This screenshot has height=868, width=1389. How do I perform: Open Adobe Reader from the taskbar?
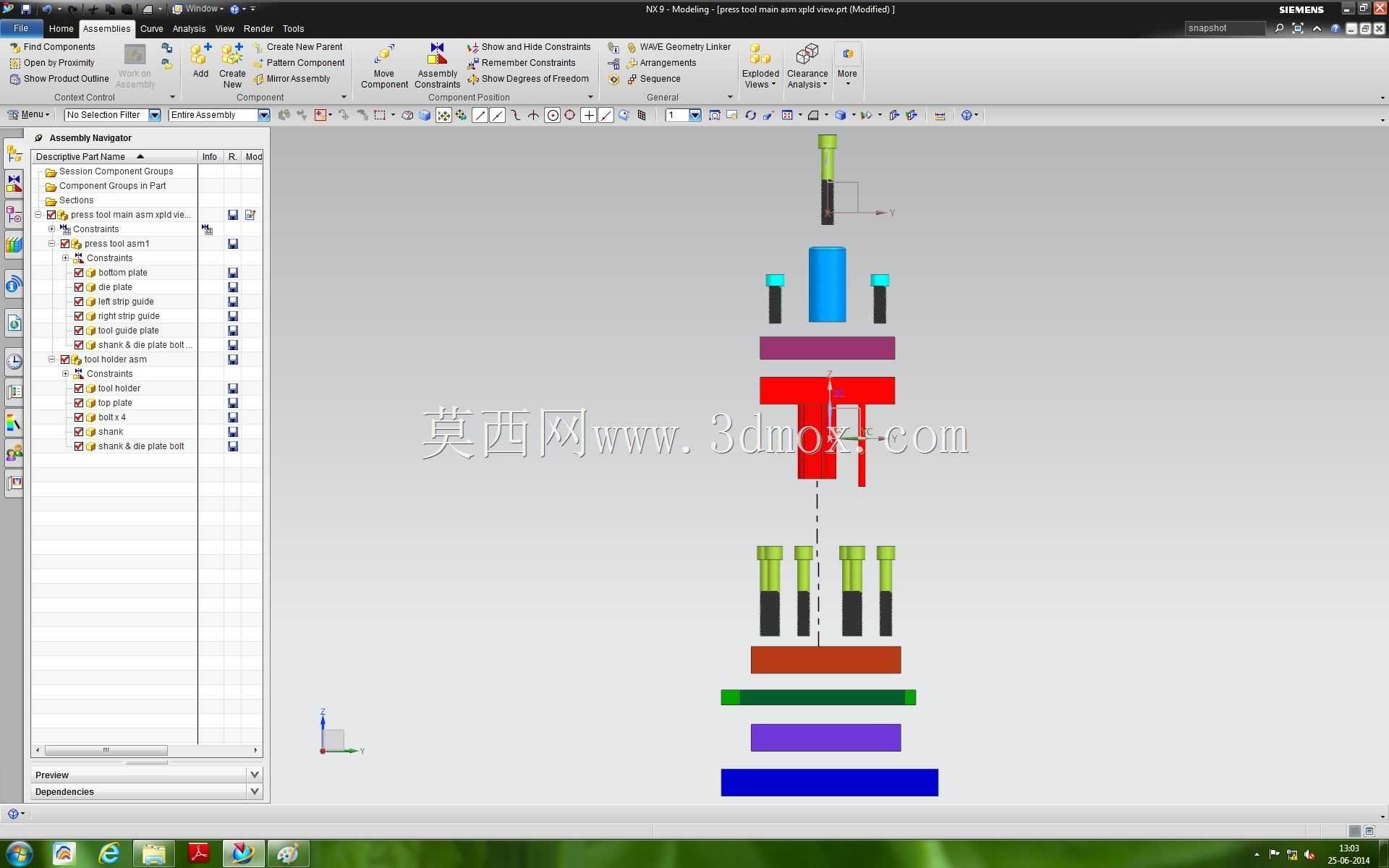point(198,854)
